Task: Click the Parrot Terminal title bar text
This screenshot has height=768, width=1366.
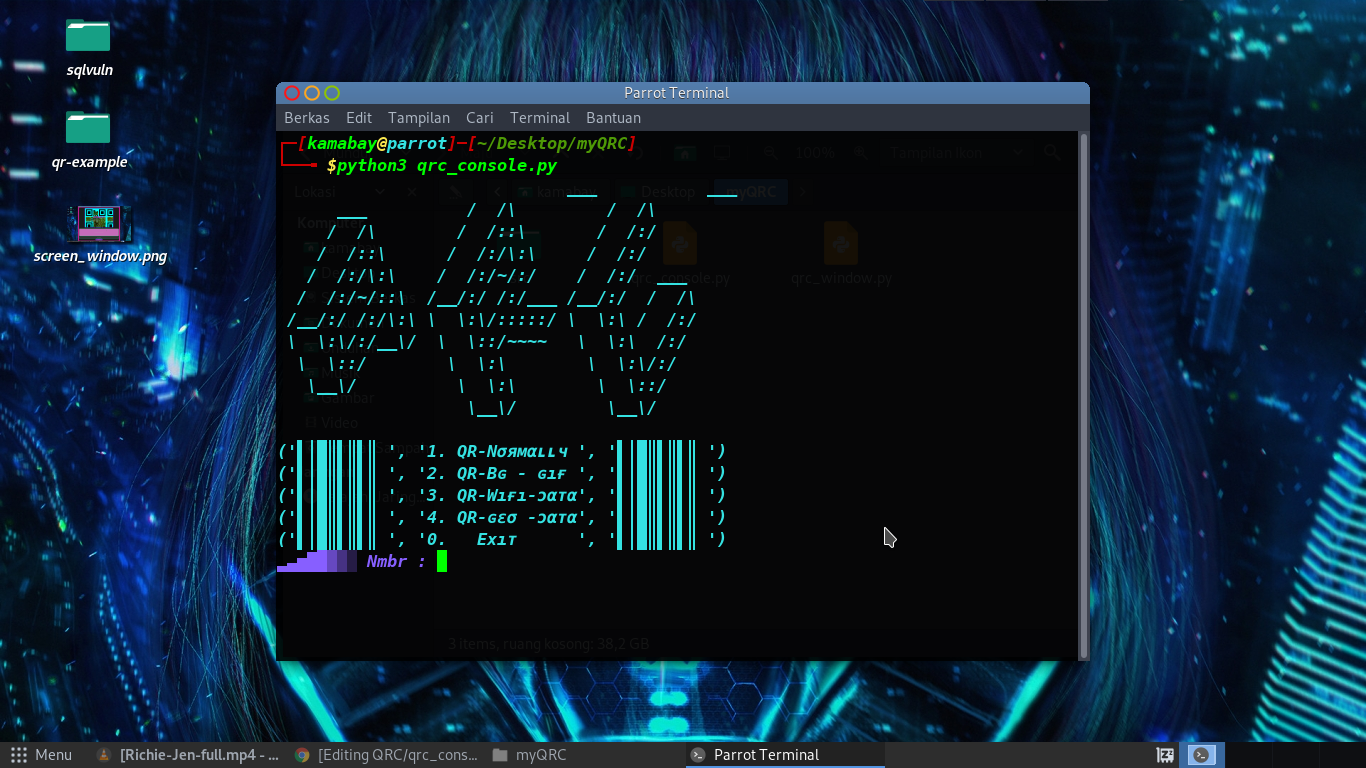Action: pyautogui.click(x=677, y=93)
